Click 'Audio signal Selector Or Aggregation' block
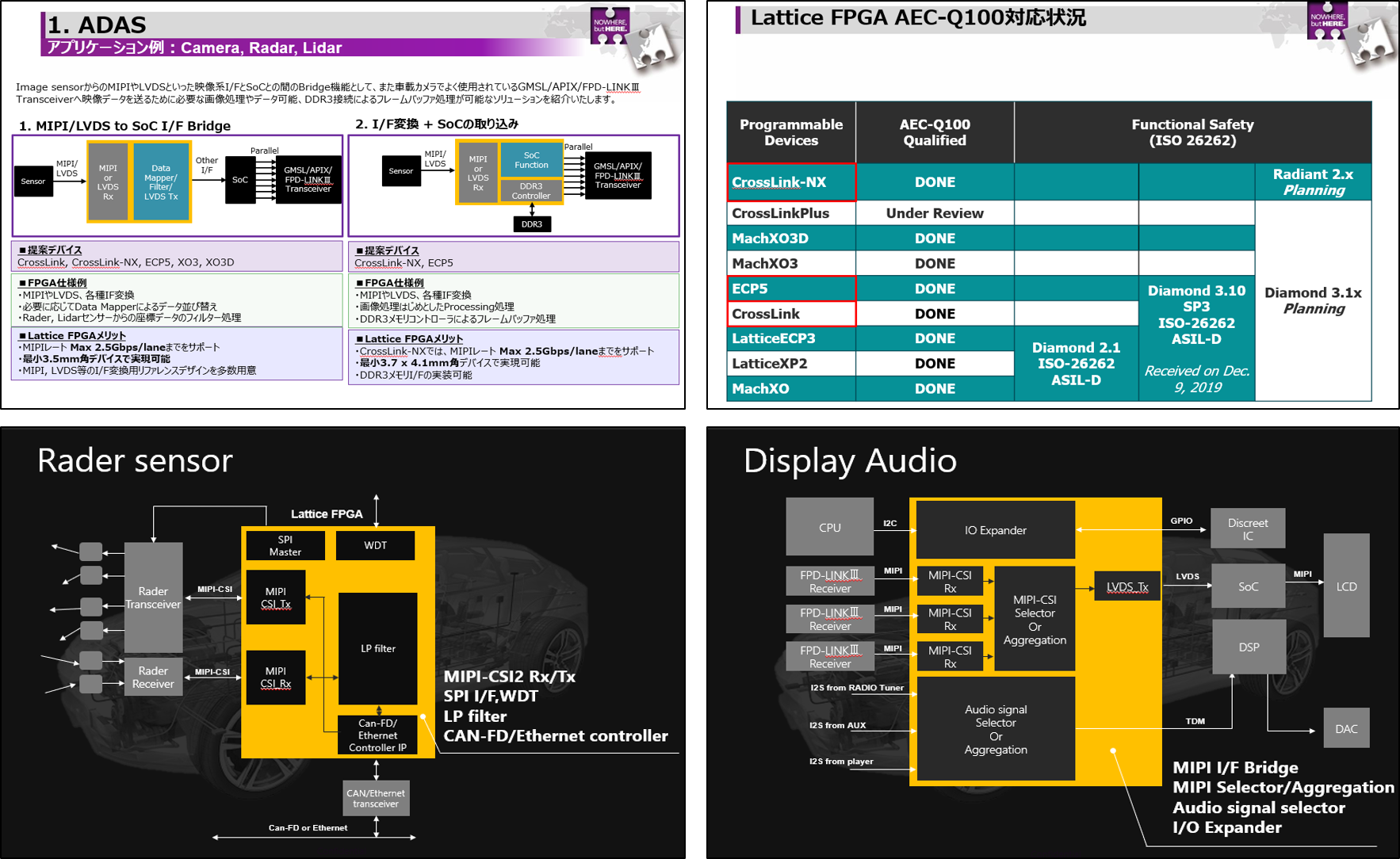The height and width of the screenshot is (859, 1400). point(996,729)
